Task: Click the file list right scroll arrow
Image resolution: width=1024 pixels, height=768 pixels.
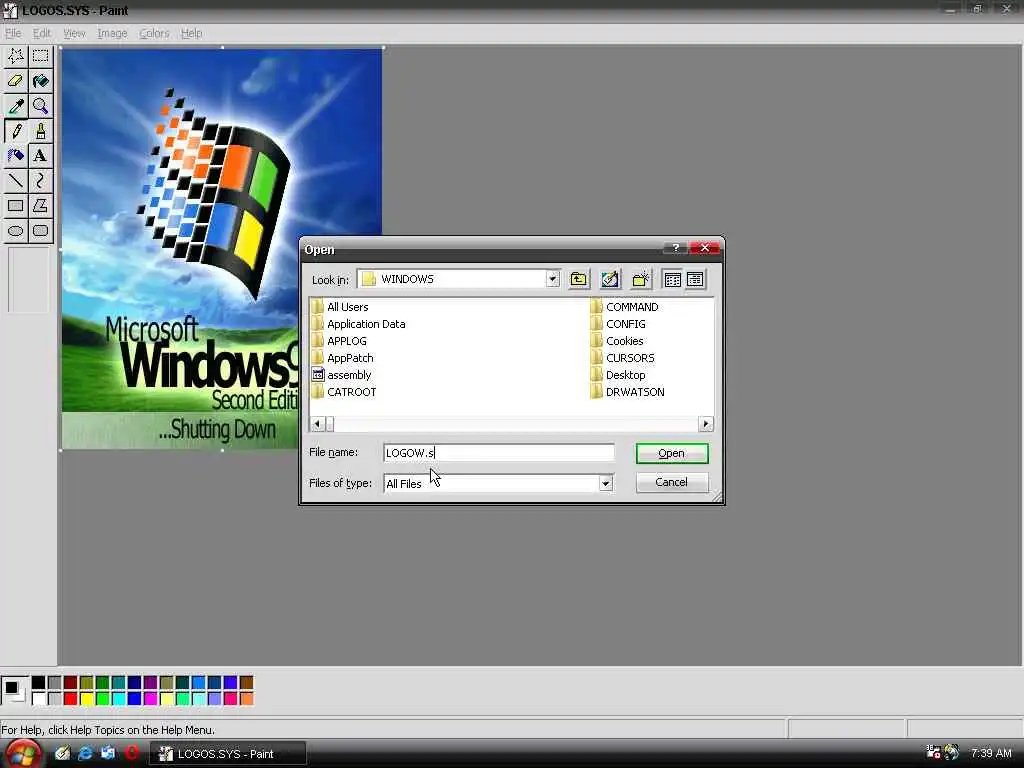Action: 705,424
